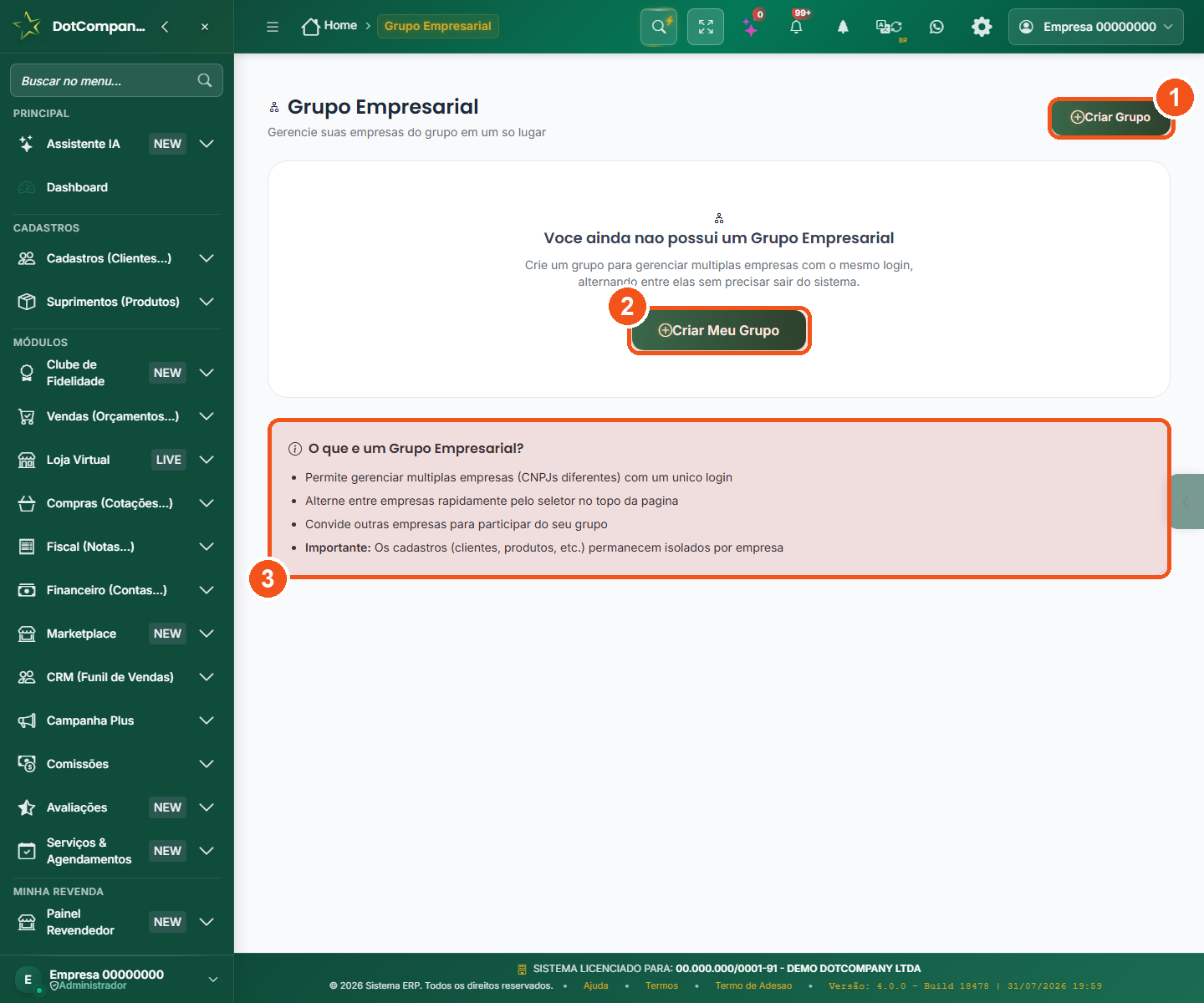Click the Campanha Plus megaphone icon

coord(27,720)
